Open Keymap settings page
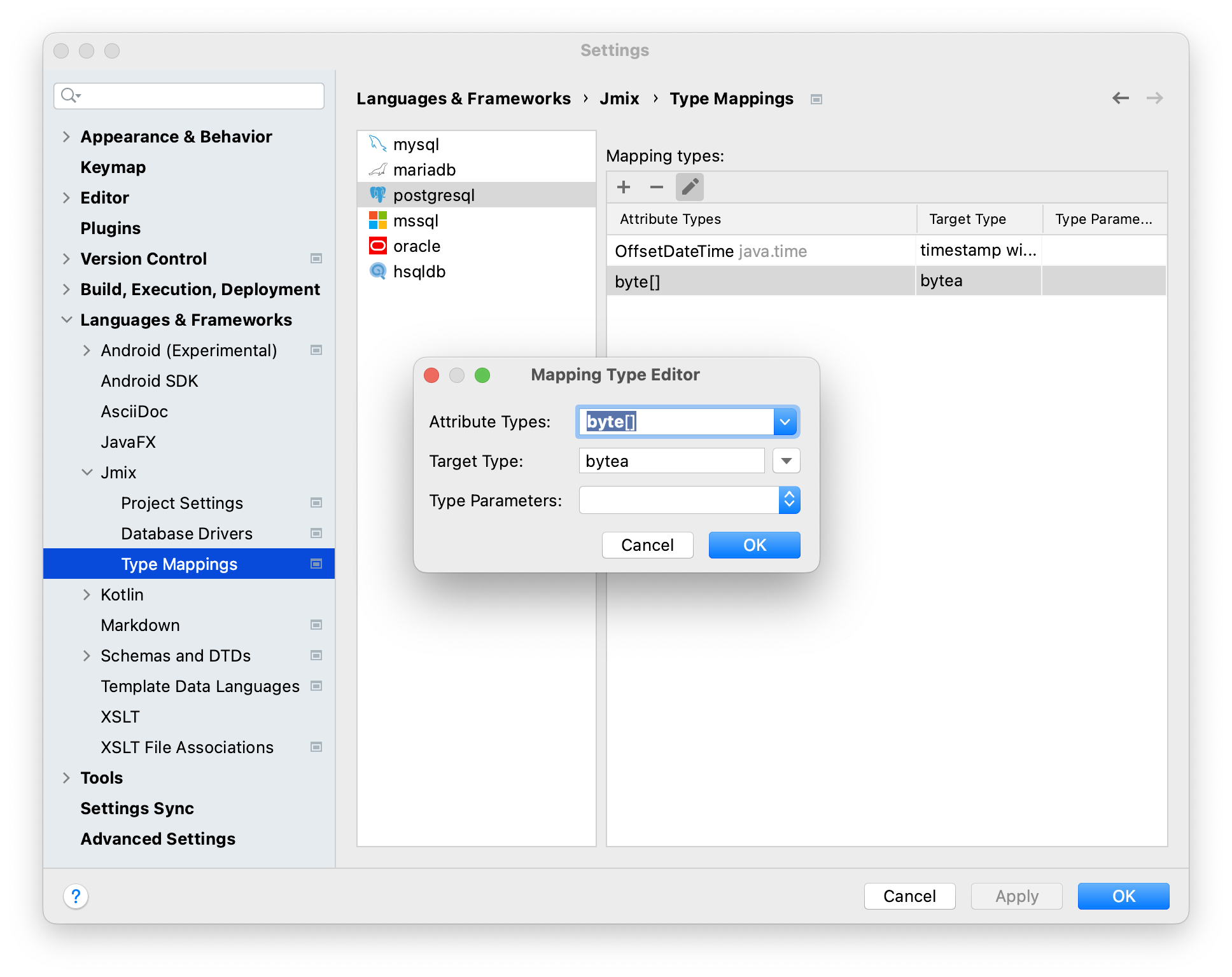Viewport: 1232px width, 977px height. 113,167
